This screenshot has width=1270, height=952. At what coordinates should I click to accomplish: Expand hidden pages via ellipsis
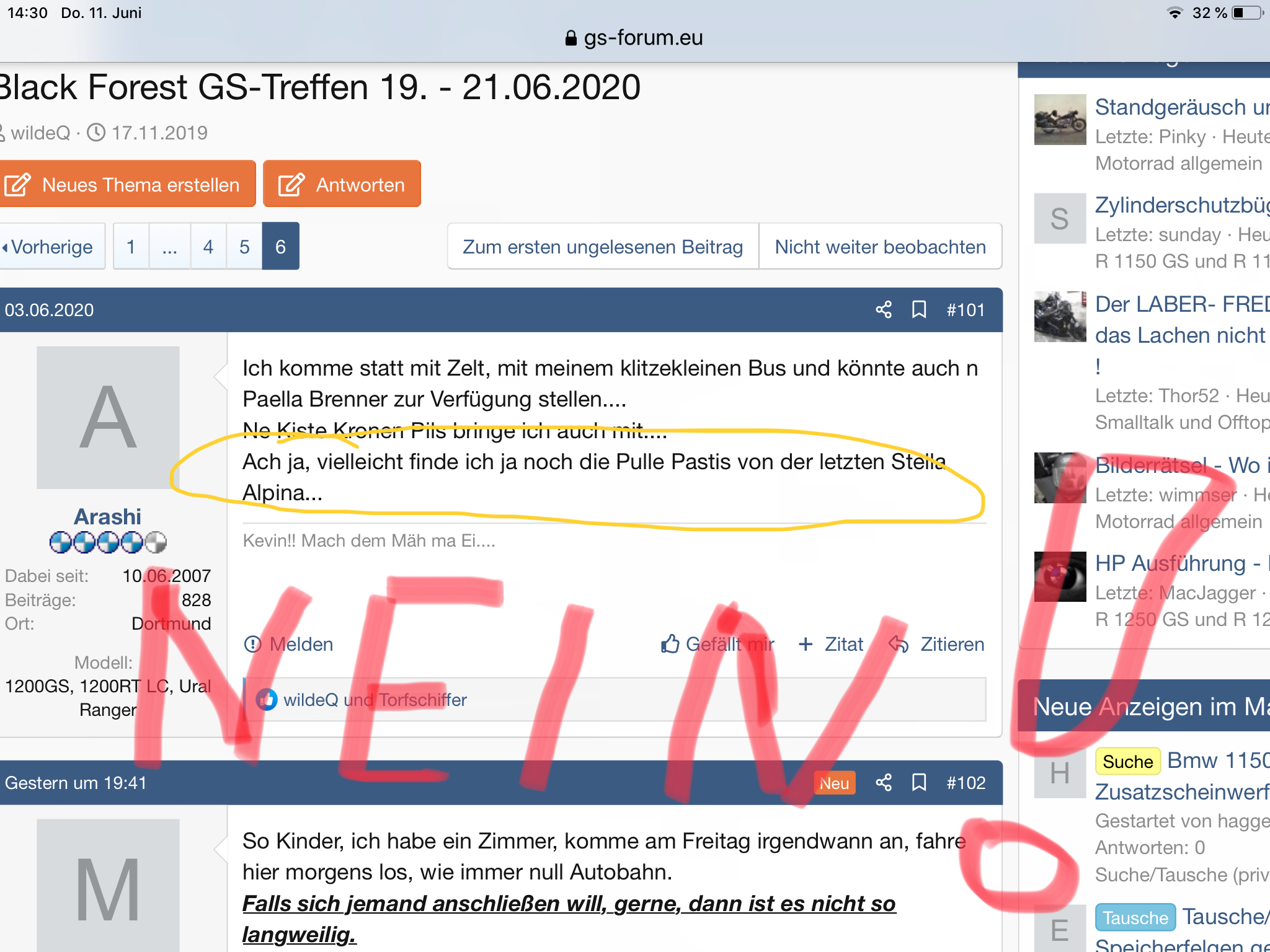click(x=169, y=247)
